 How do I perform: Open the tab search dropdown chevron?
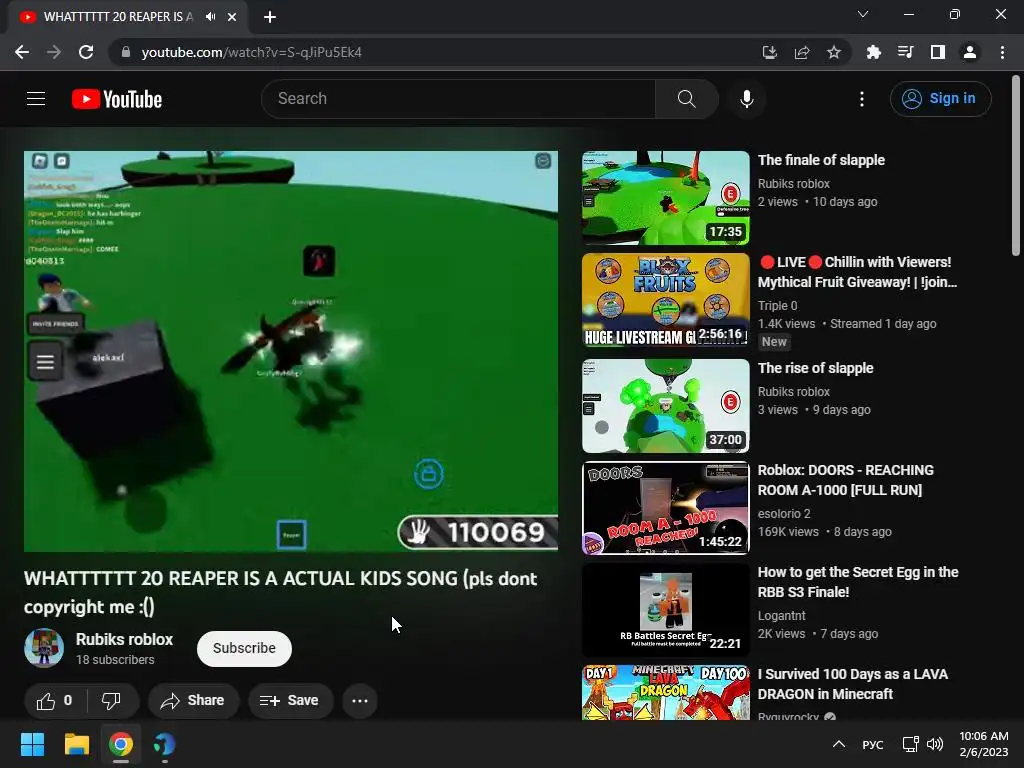click(863, 14)
